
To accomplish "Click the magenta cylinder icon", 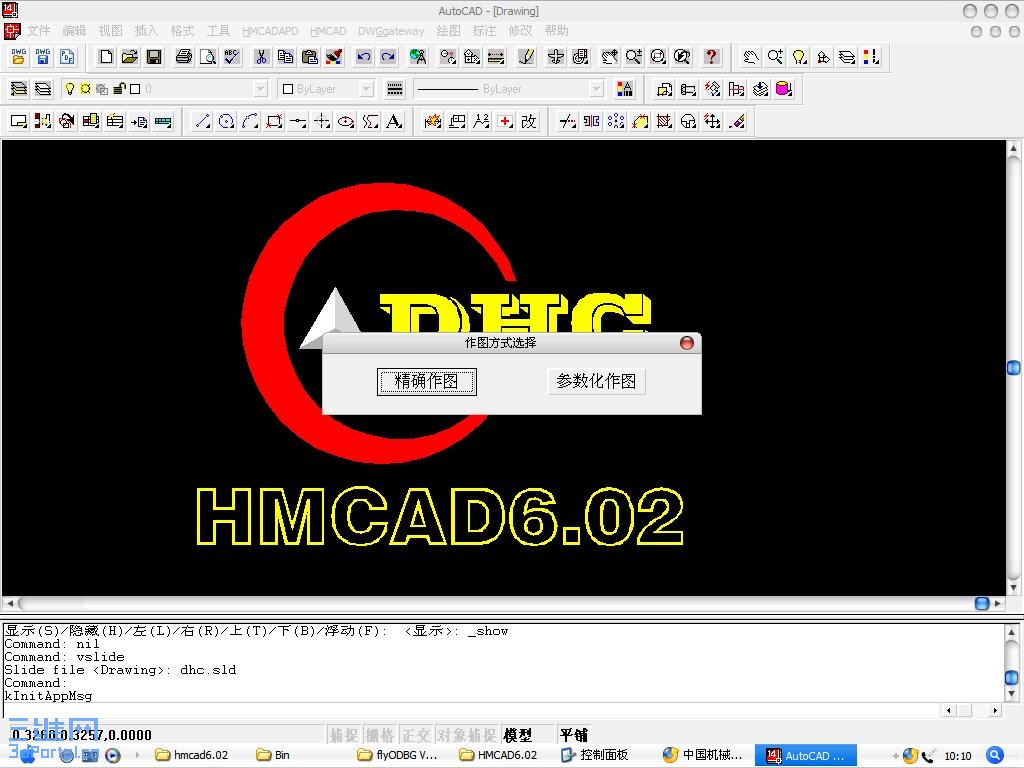I will [x=784, y=89].
